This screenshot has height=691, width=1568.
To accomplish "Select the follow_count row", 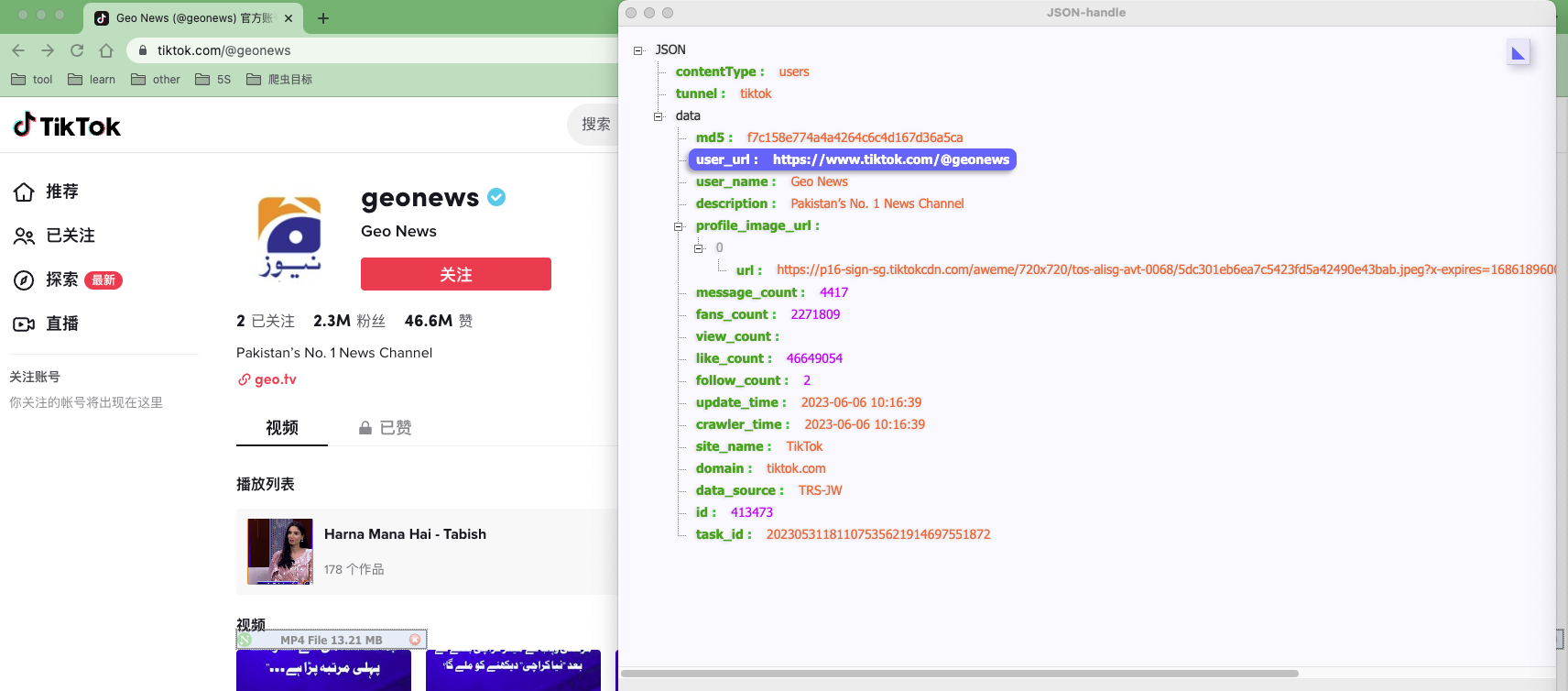I will 753,380.
